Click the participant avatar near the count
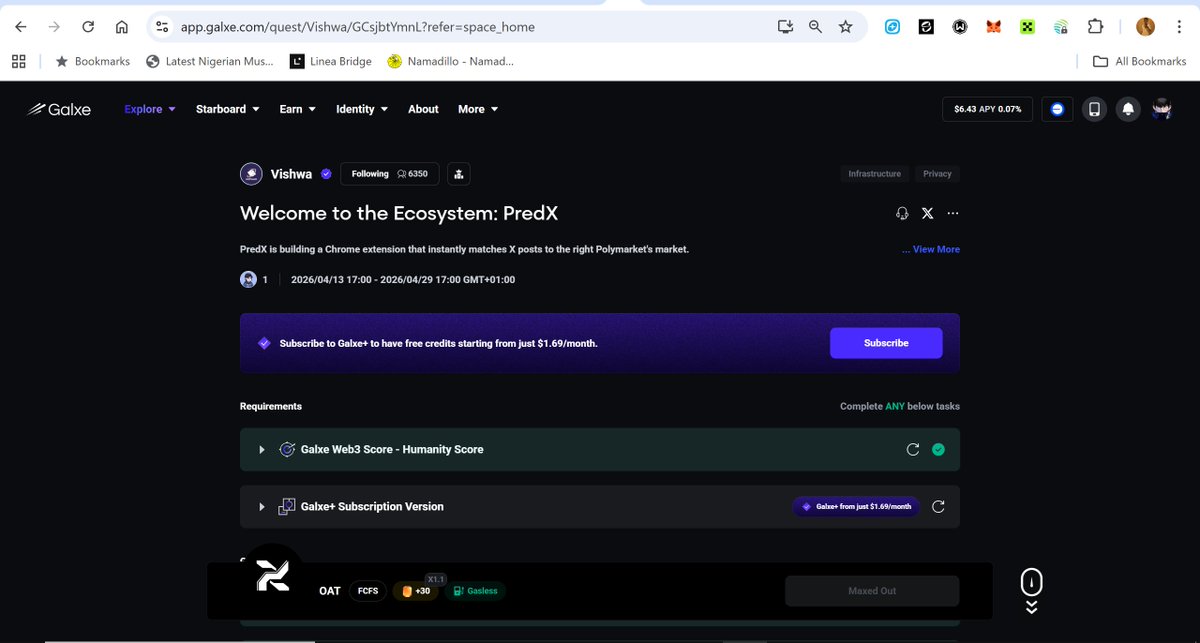Viewport: 1200px width, 643px height. click(249, 279)
